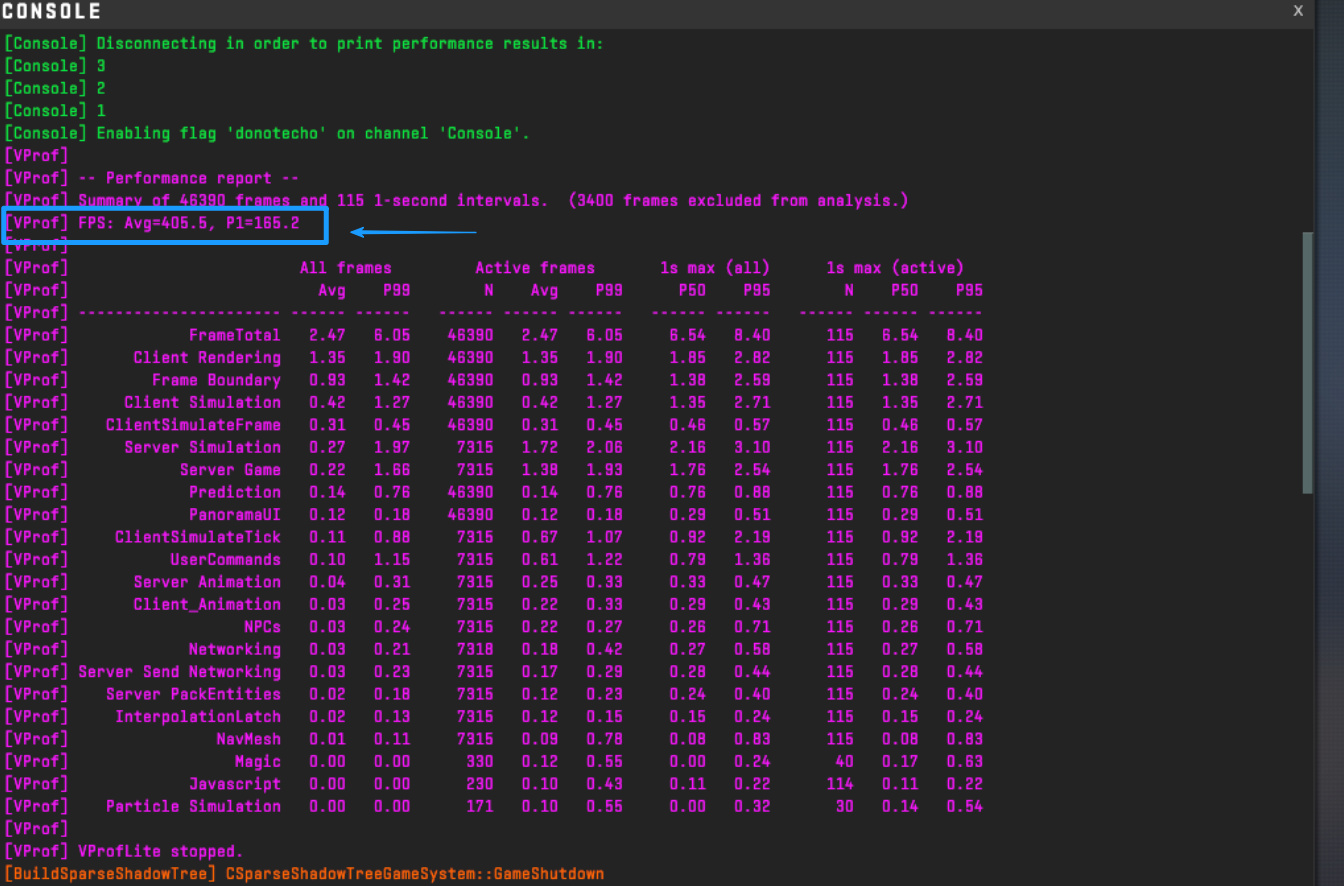Click the '-- Performance report --' line
The image size is (1344, 886).
click(152, 178)
